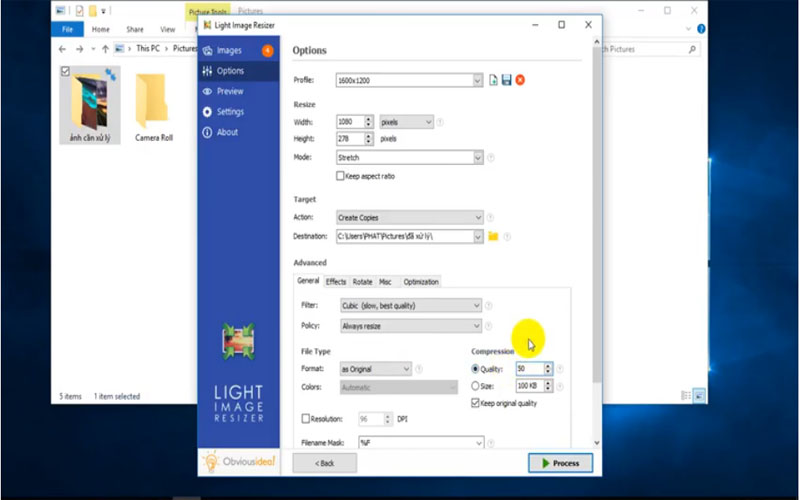Open the Format dropdown as Original
This screenshot has height=500, width=800.
click(x=376, y=369)
